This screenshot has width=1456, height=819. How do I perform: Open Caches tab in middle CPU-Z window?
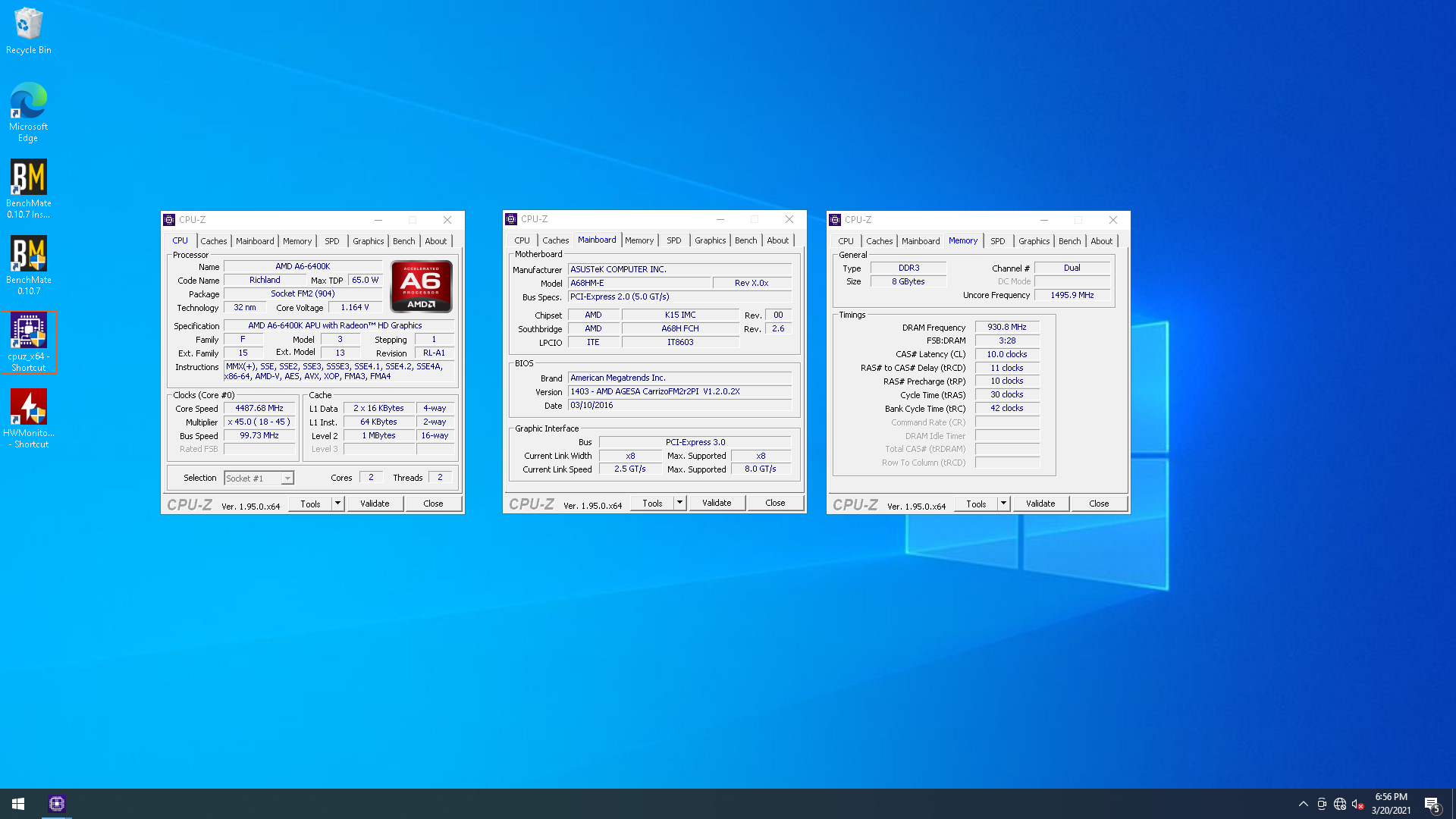pos(556,240)
